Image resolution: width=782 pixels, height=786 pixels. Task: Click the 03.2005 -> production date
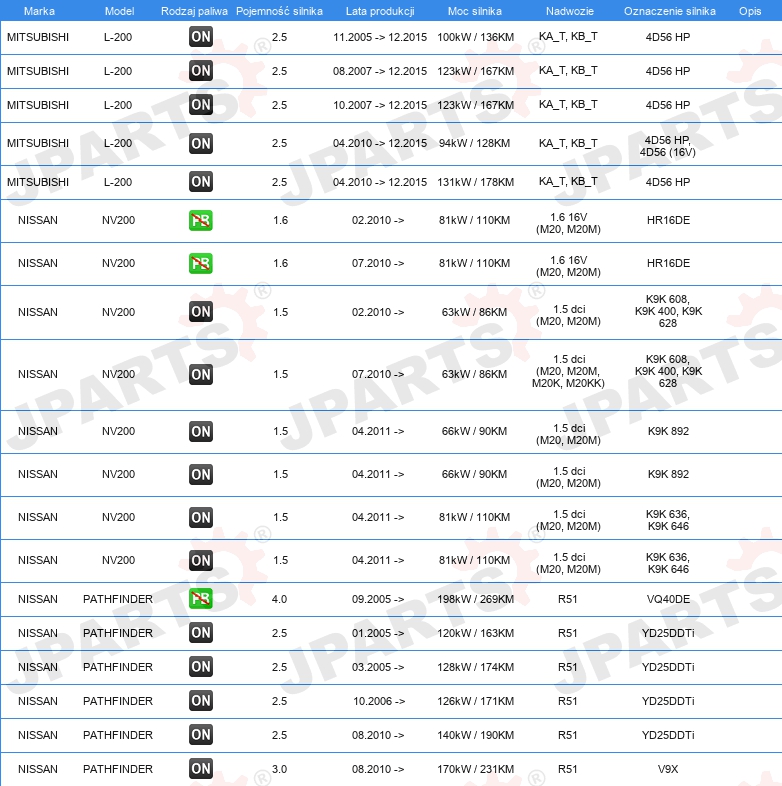click(x=378, y=667)
